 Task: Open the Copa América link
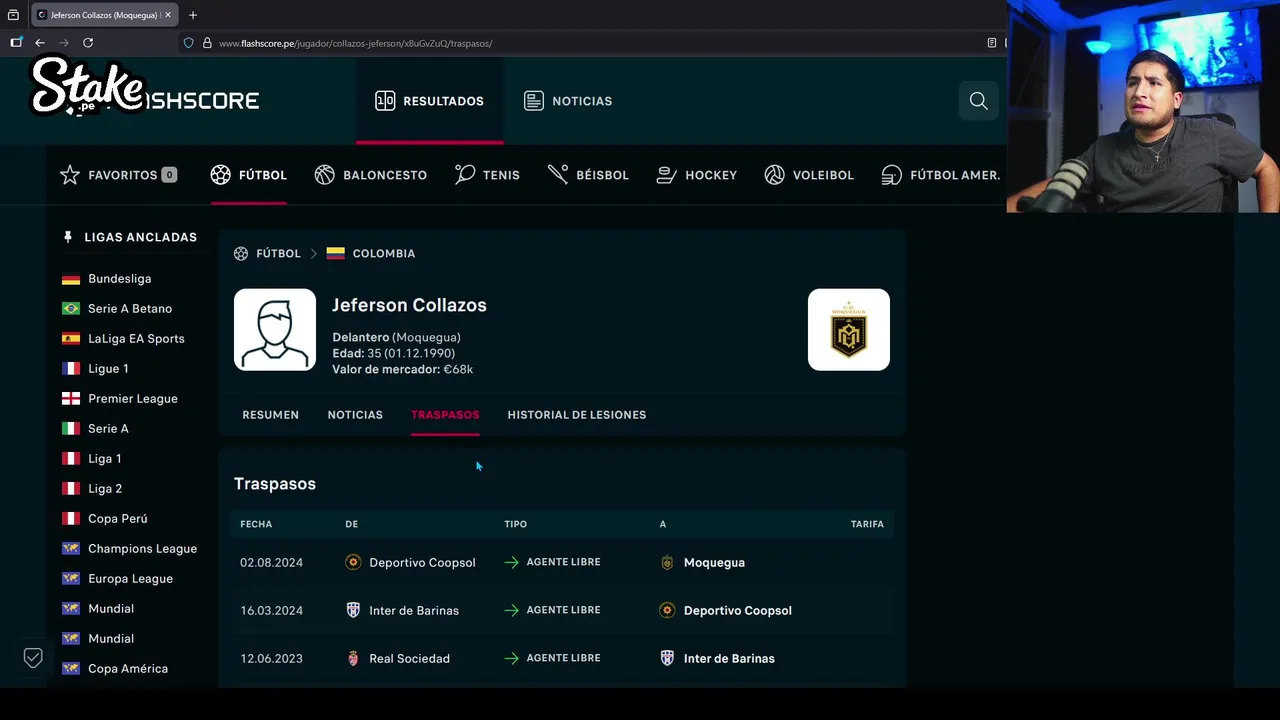128,669
